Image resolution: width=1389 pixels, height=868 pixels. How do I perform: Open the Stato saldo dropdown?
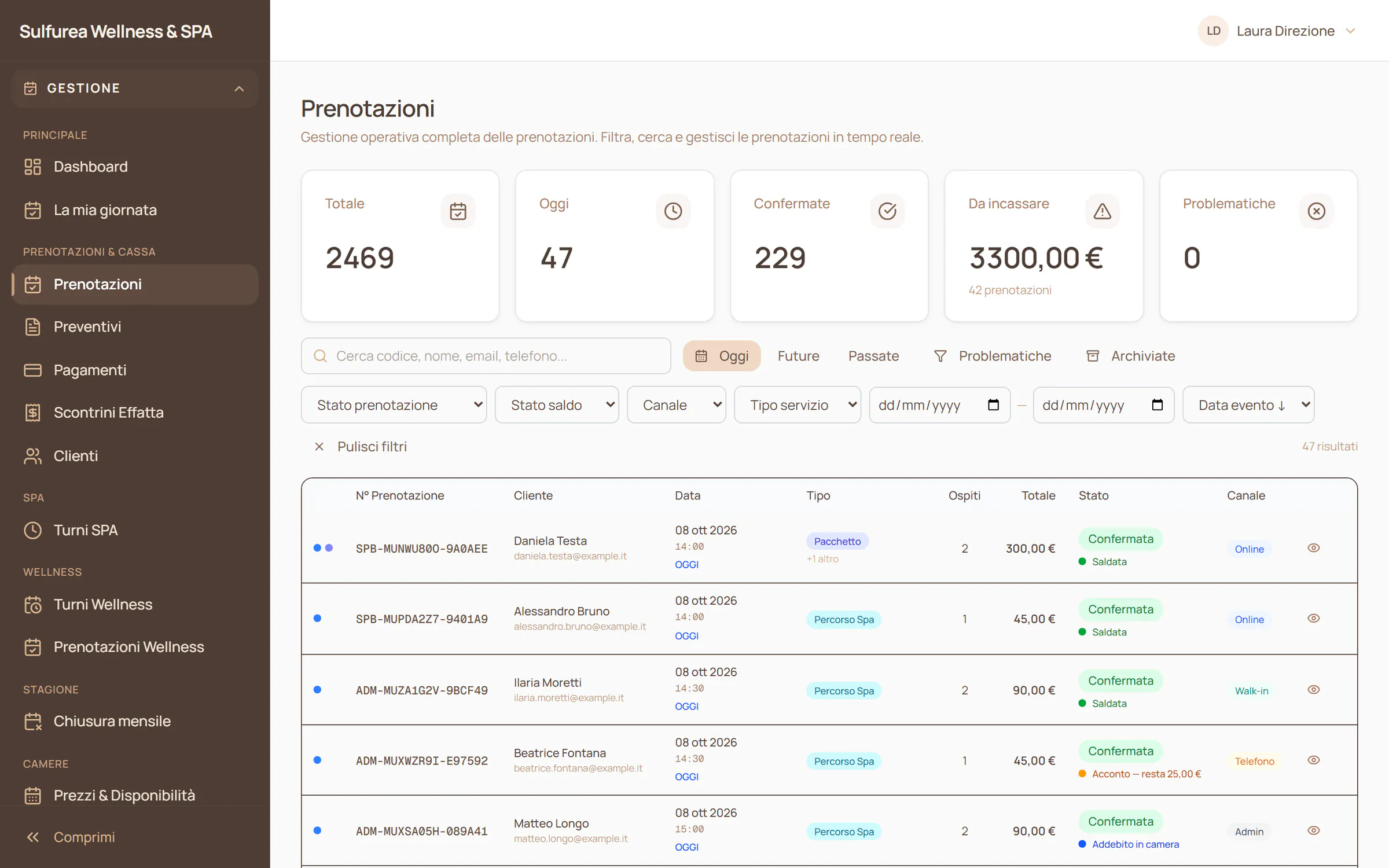point(557,405)
